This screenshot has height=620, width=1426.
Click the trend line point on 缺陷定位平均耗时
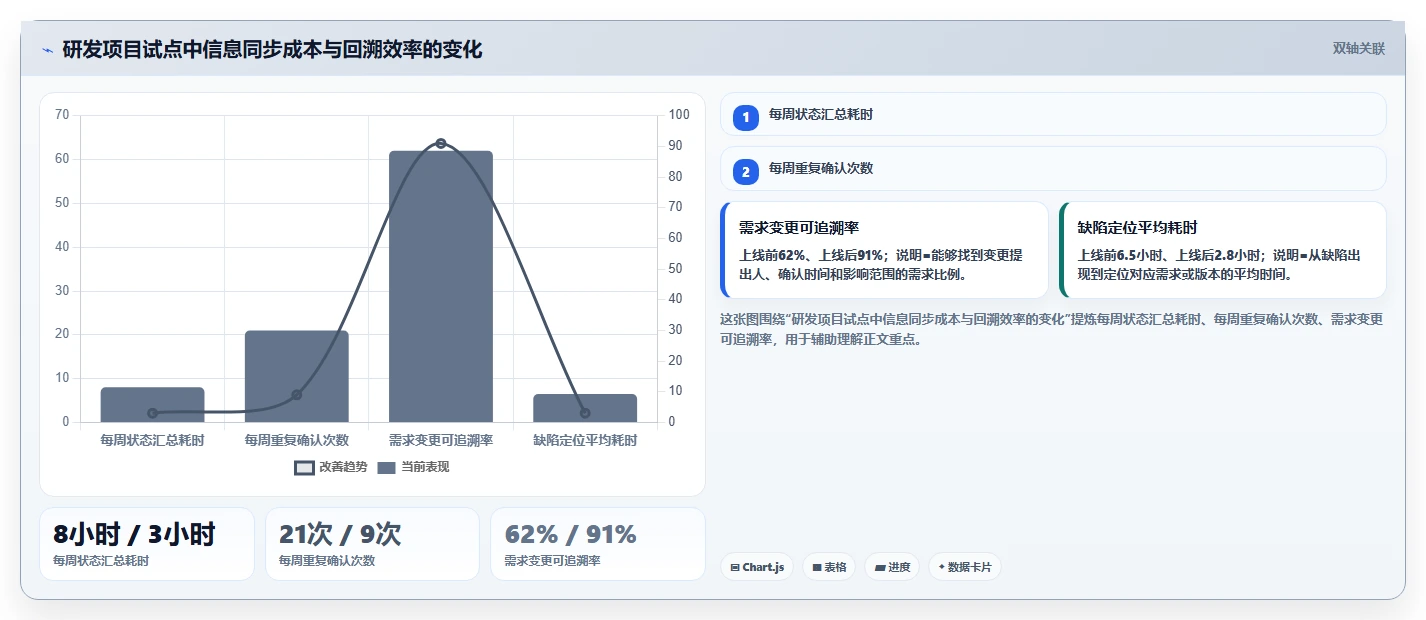click(585, 413)
